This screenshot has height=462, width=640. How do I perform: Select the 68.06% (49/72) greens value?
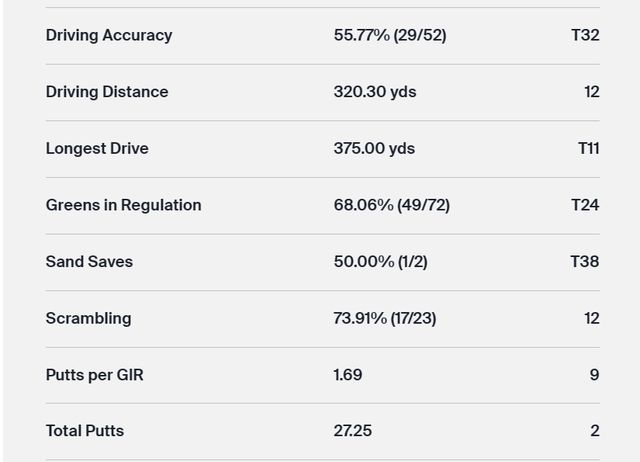point(392,205)
